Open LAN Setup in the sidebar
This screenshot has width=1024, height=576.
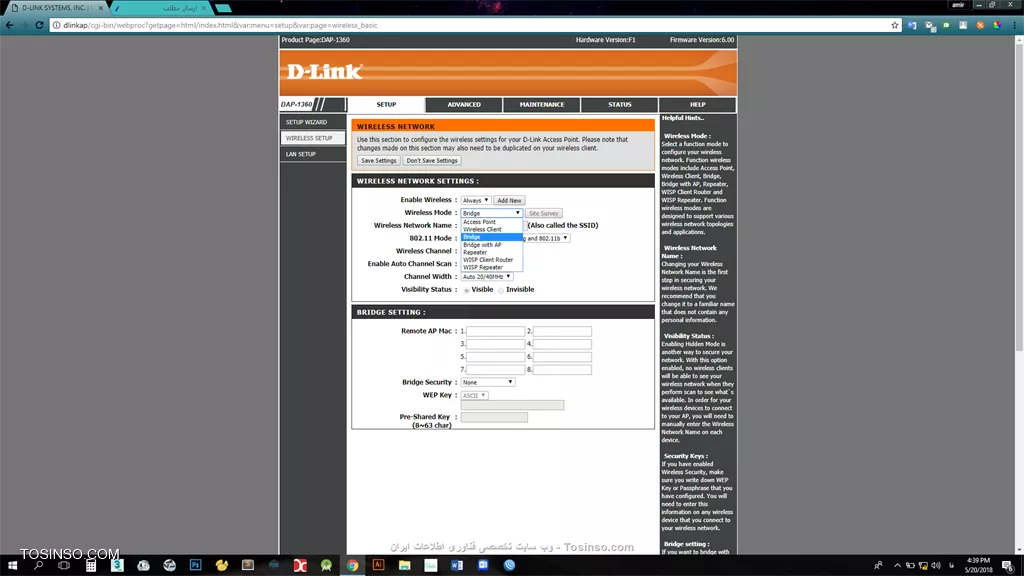tap(313, 154)
